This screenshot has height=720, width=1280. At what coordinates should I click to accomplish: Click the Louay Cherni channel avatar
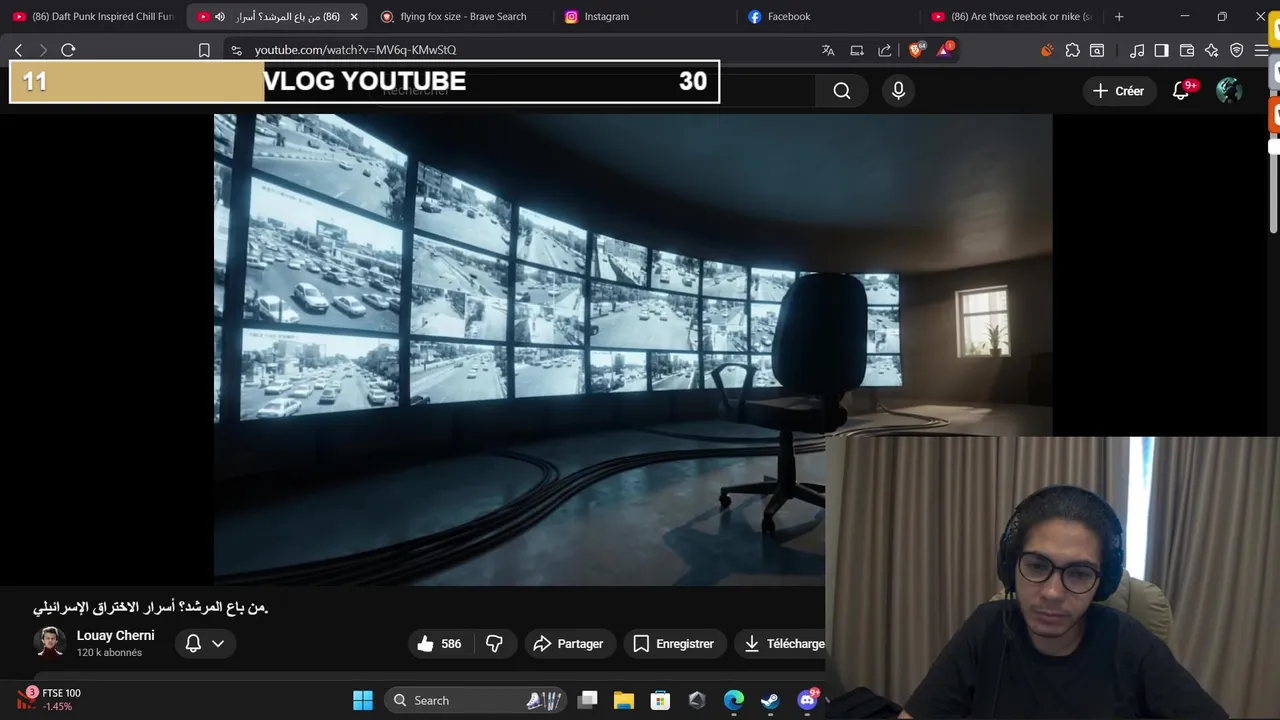click(50, 643)
